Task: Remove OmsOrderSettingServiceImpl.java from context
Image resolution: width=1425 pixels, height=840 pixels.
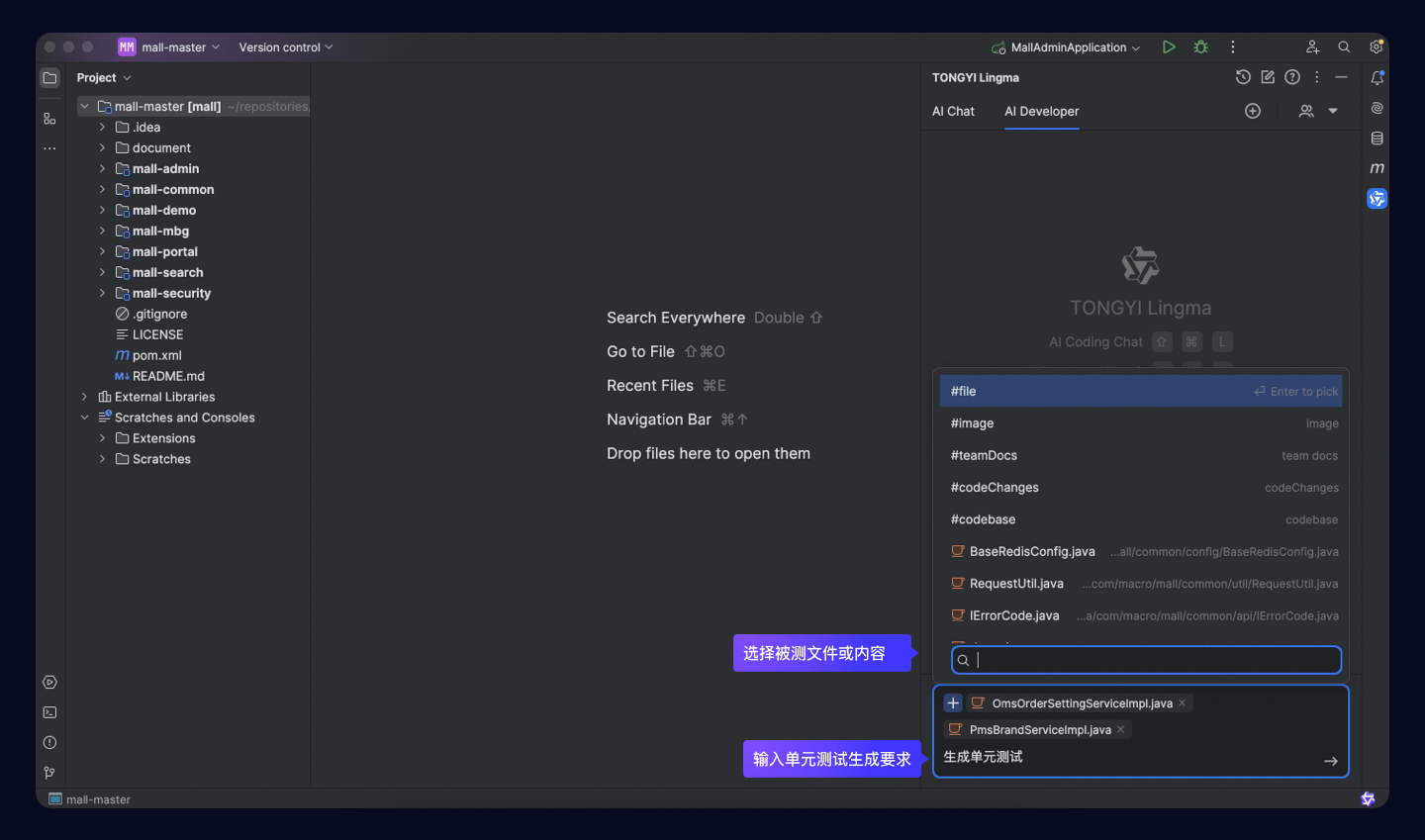Action: (1182, 703)
